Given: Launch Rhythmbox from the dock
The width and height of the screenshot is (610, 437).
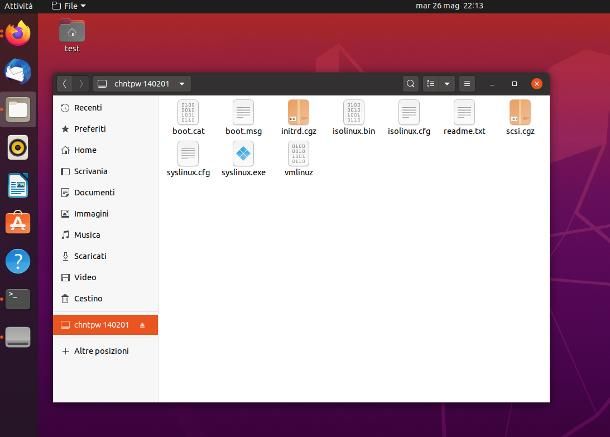Looking at the screenshot, I should (x=18, y=147).
